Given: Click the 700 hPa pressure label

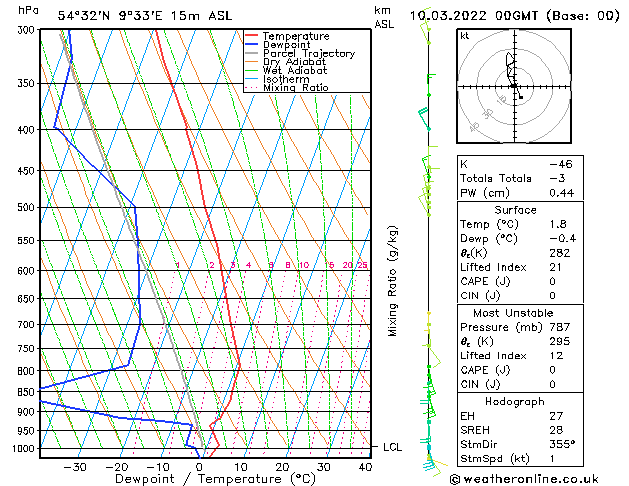Looking at the screenshot, I should [28, 325].
